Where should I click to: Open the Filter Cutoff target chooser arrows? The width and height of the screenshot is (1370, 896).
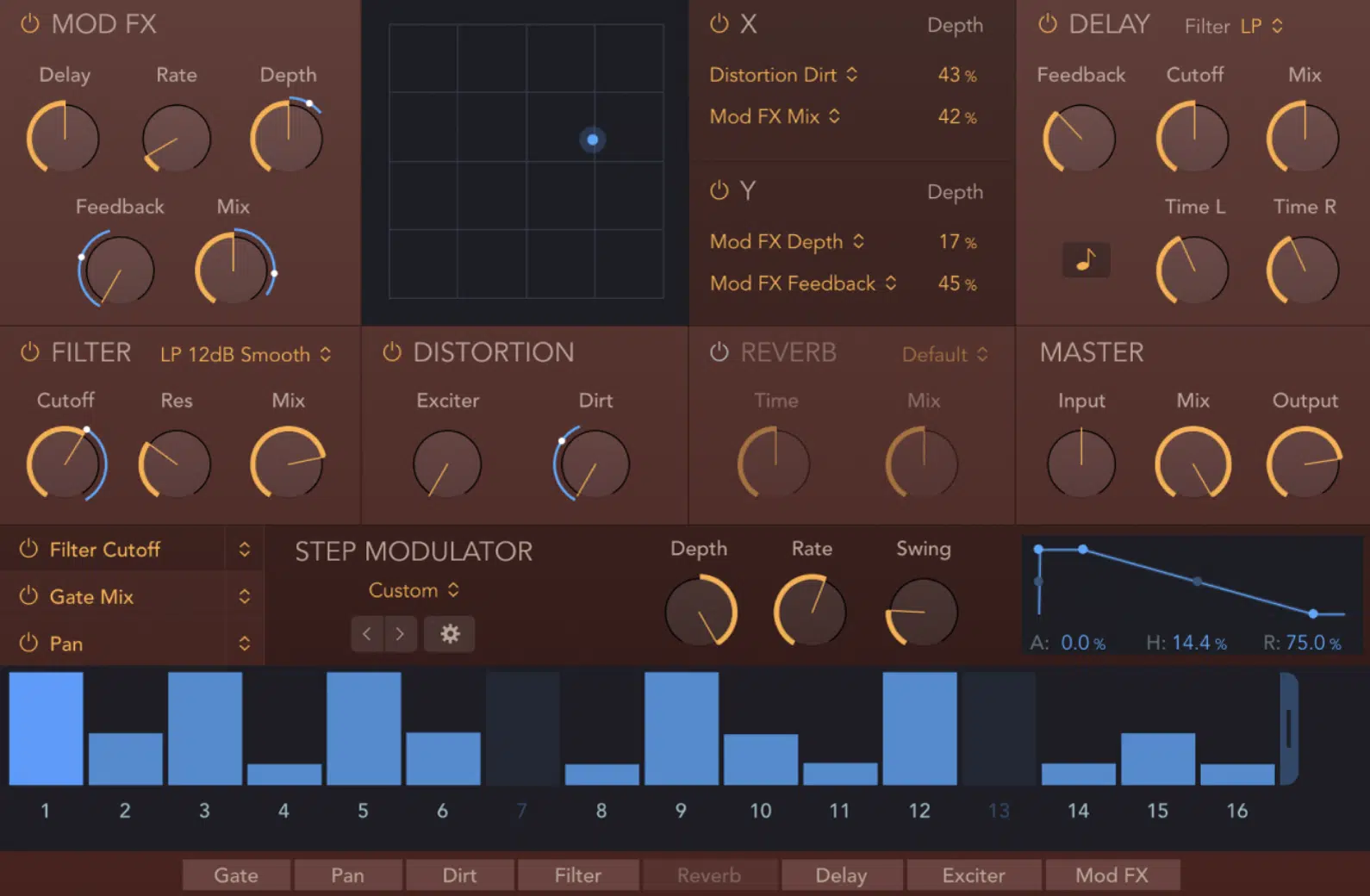pyautogui.click(x=245, y=549)
